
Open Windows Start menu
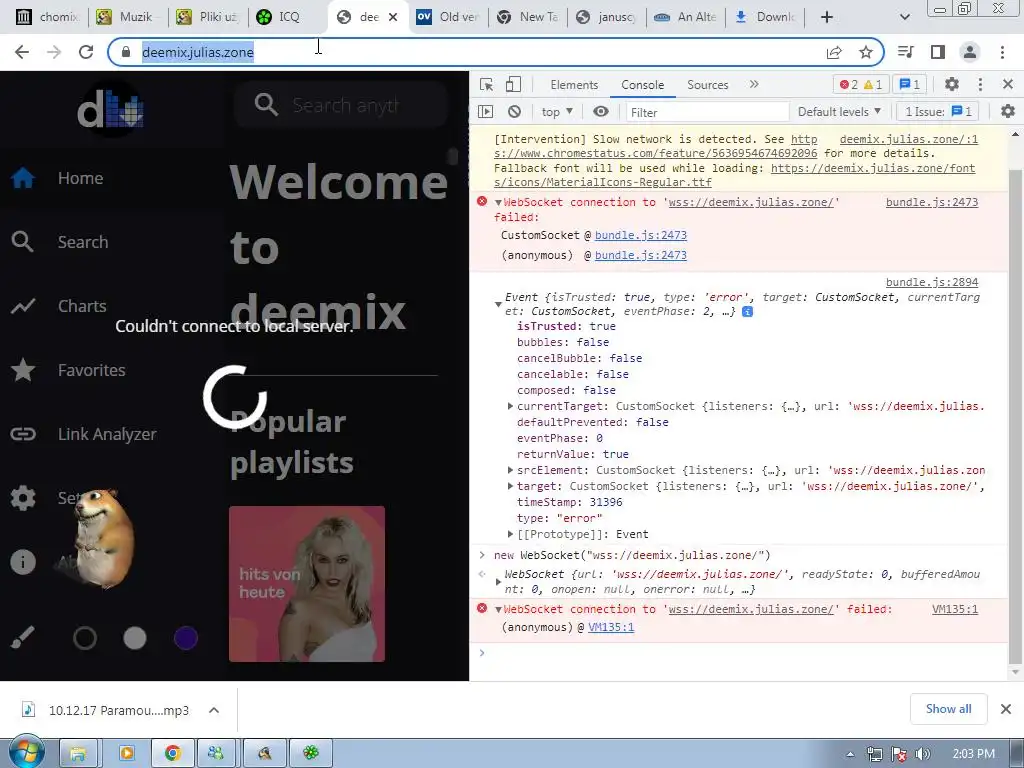click(25, 753)
